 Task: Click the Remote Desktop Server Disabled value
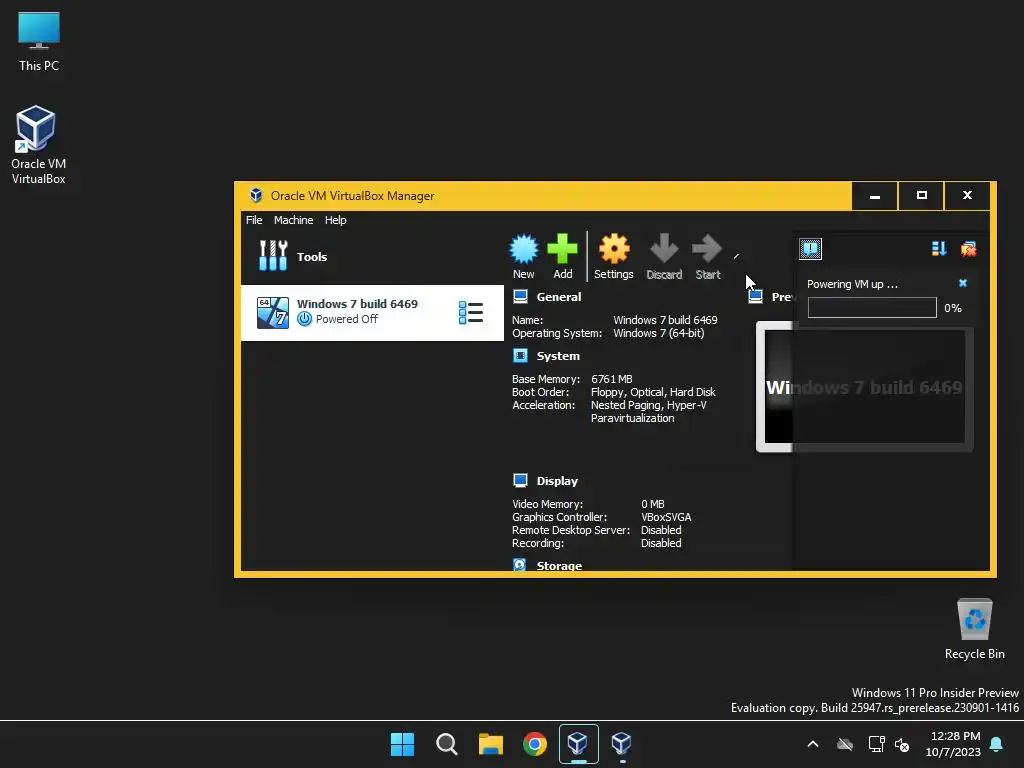[x=661, y=530]
